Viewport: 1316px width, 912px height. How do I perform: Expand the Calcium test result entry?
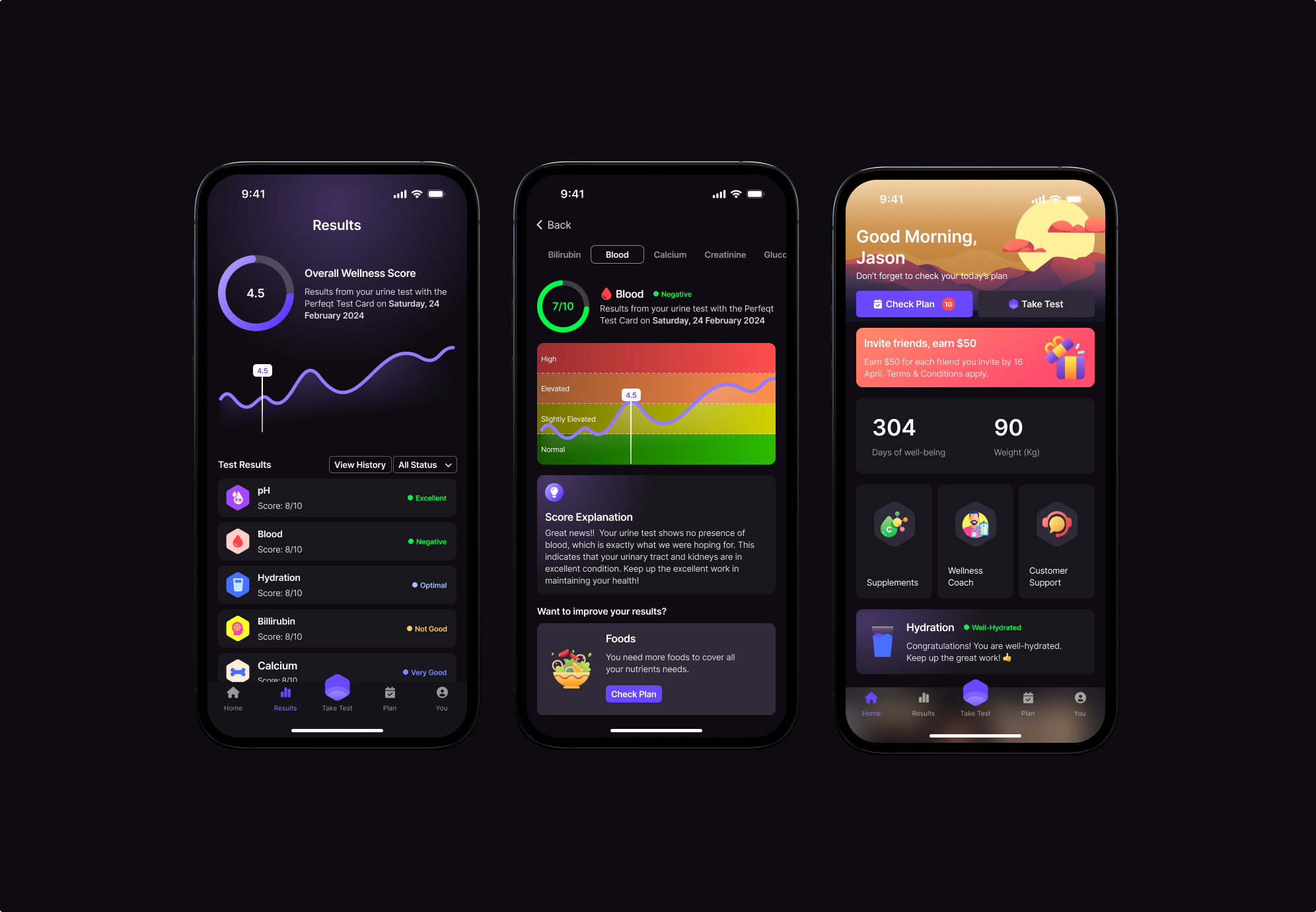336,670
